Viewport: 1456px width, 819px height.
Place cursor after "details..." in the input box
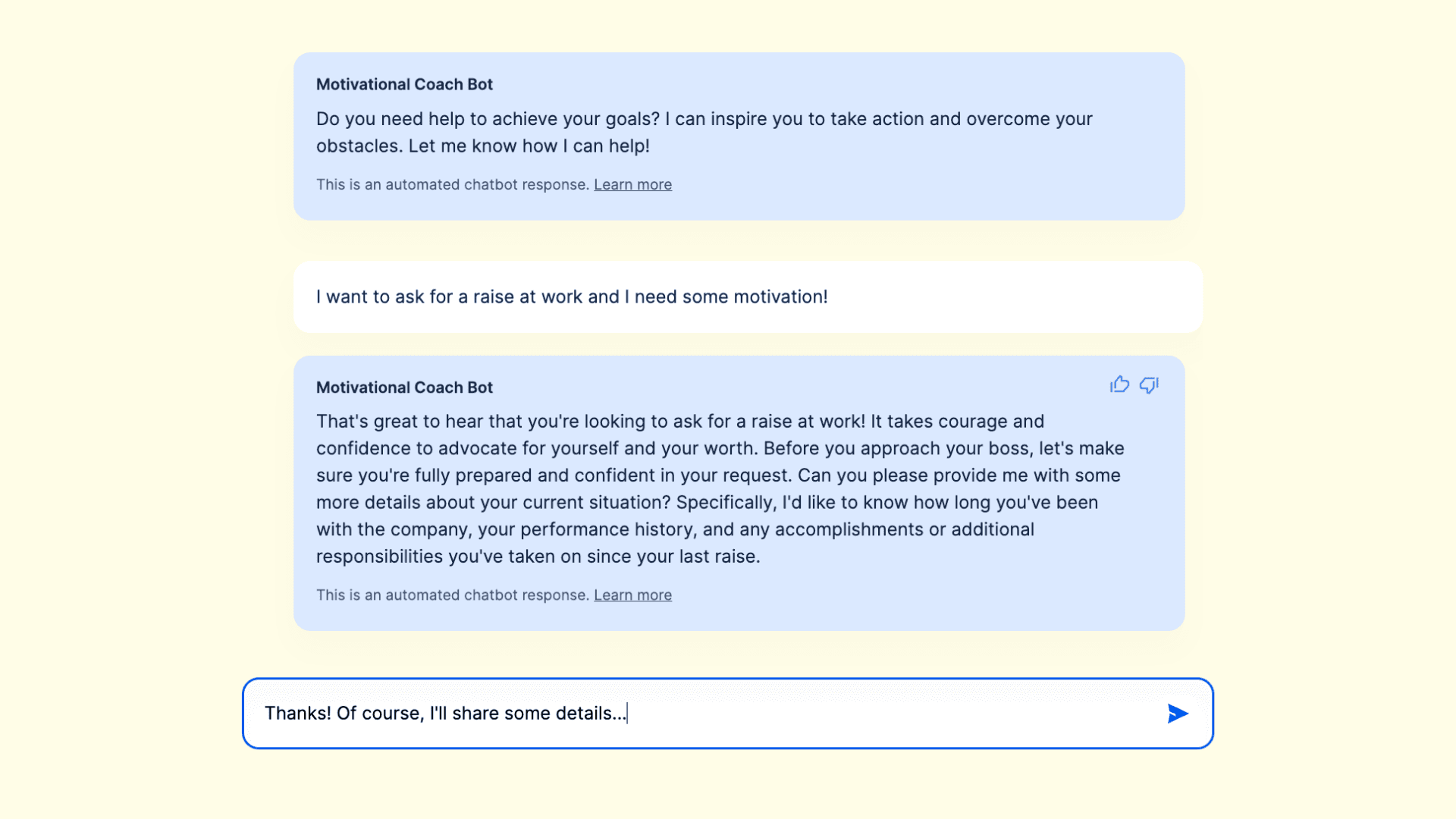point(628,714)
